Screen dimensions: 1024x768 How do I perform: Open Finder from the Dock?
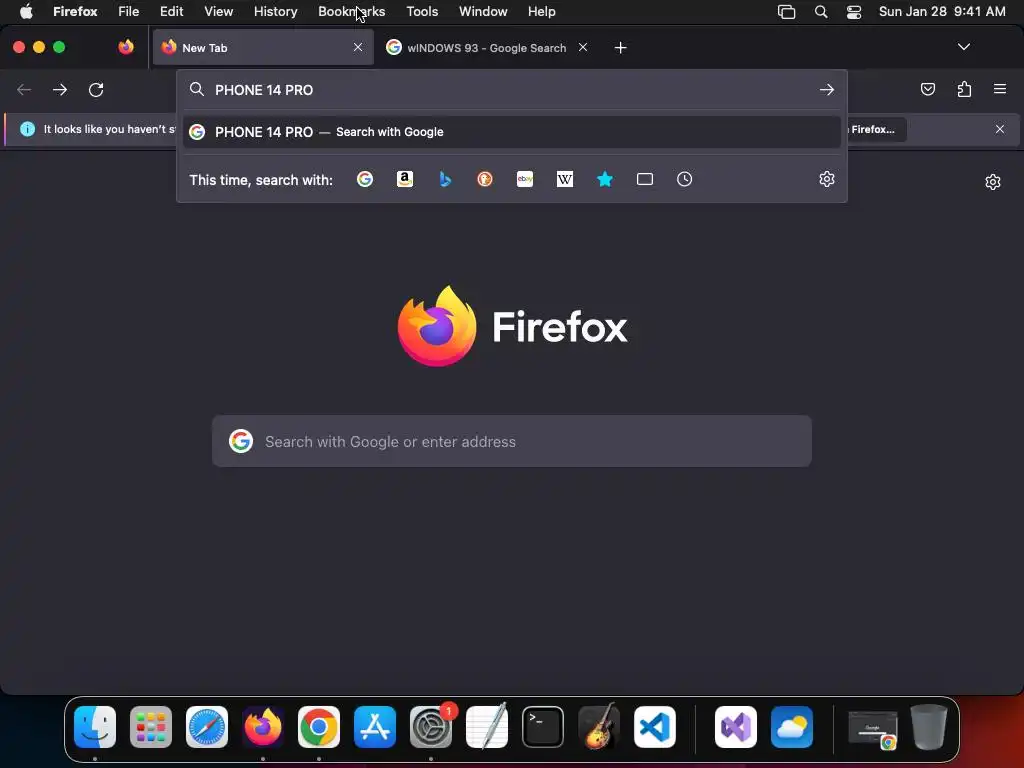(95, 727)
